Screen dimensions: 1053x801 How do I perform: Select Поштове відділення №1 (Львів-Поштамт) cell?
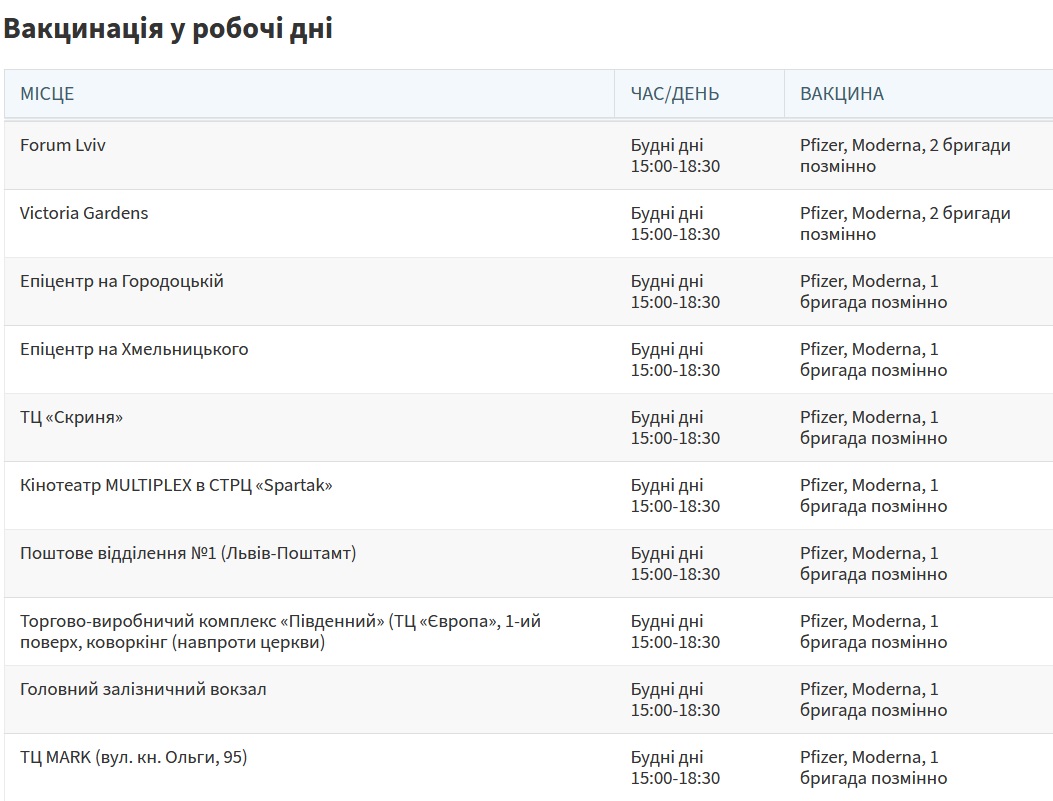188,553
